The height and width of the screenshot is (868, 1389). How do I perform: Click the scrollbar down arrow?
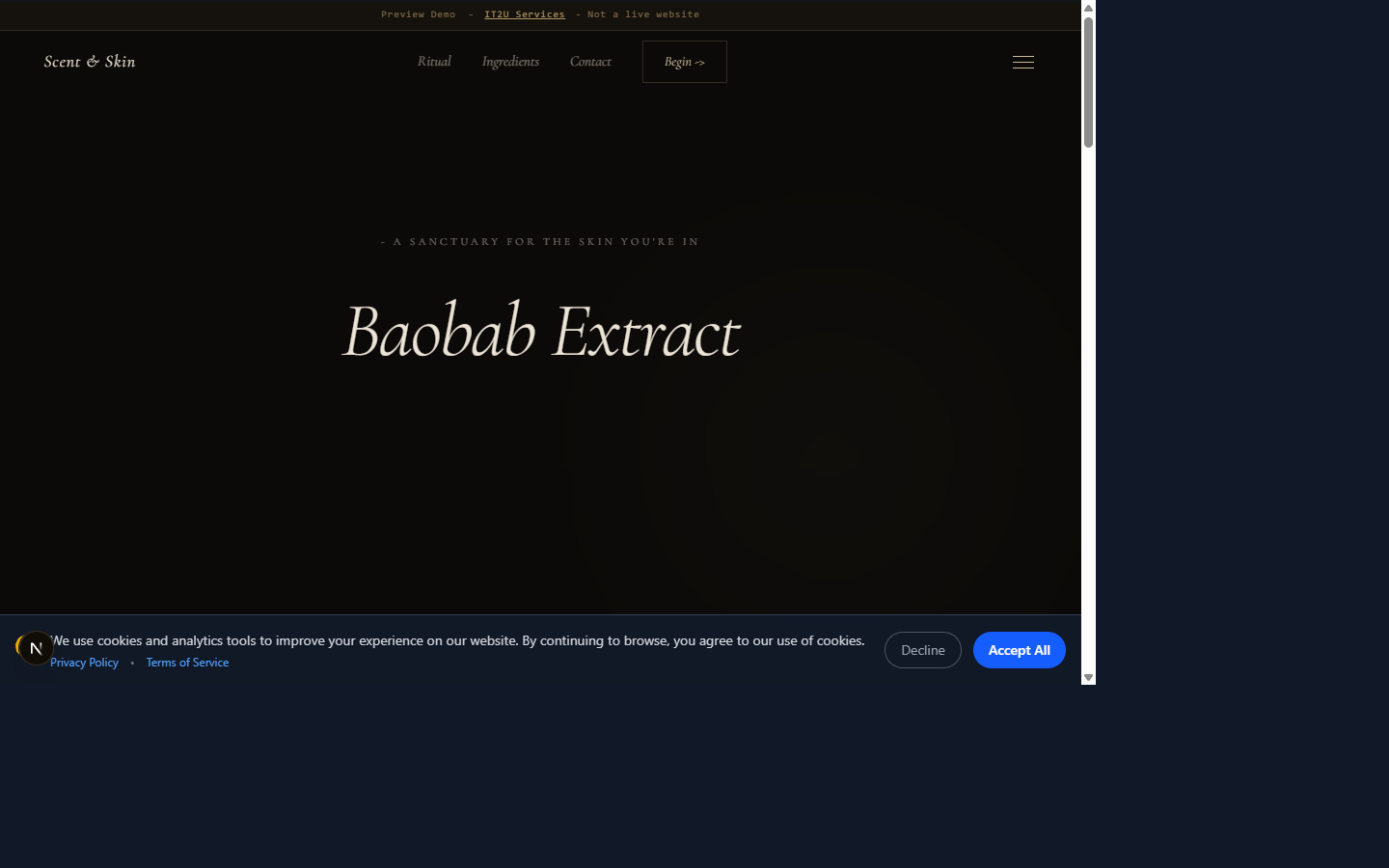pyautogui.click(x=1088, y=678)
